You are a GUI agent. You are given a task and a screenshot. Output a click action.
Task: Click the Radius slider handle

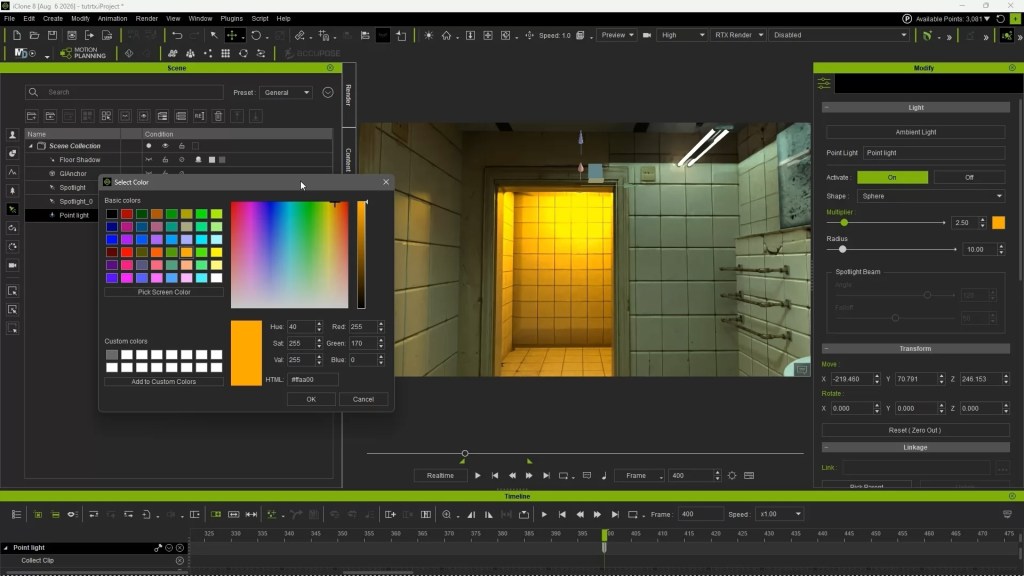(x=842, y=249)
